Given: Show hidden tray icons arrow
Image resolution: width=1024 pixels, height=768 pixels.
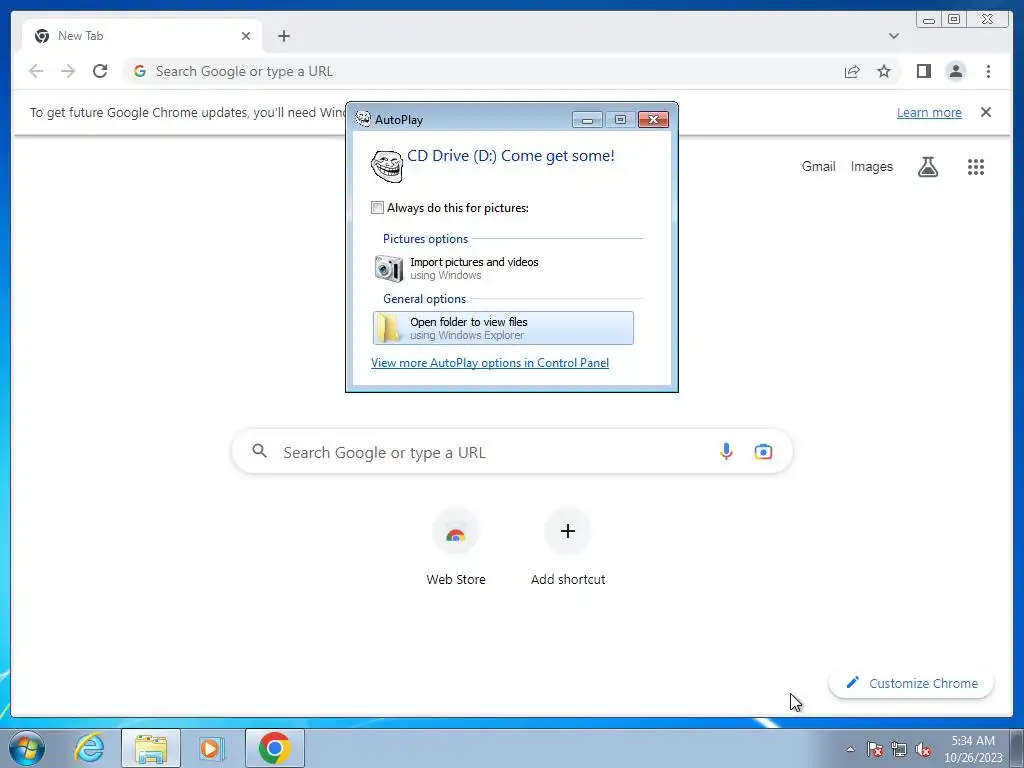Looking at the screenshot, I should coord(850,749).
